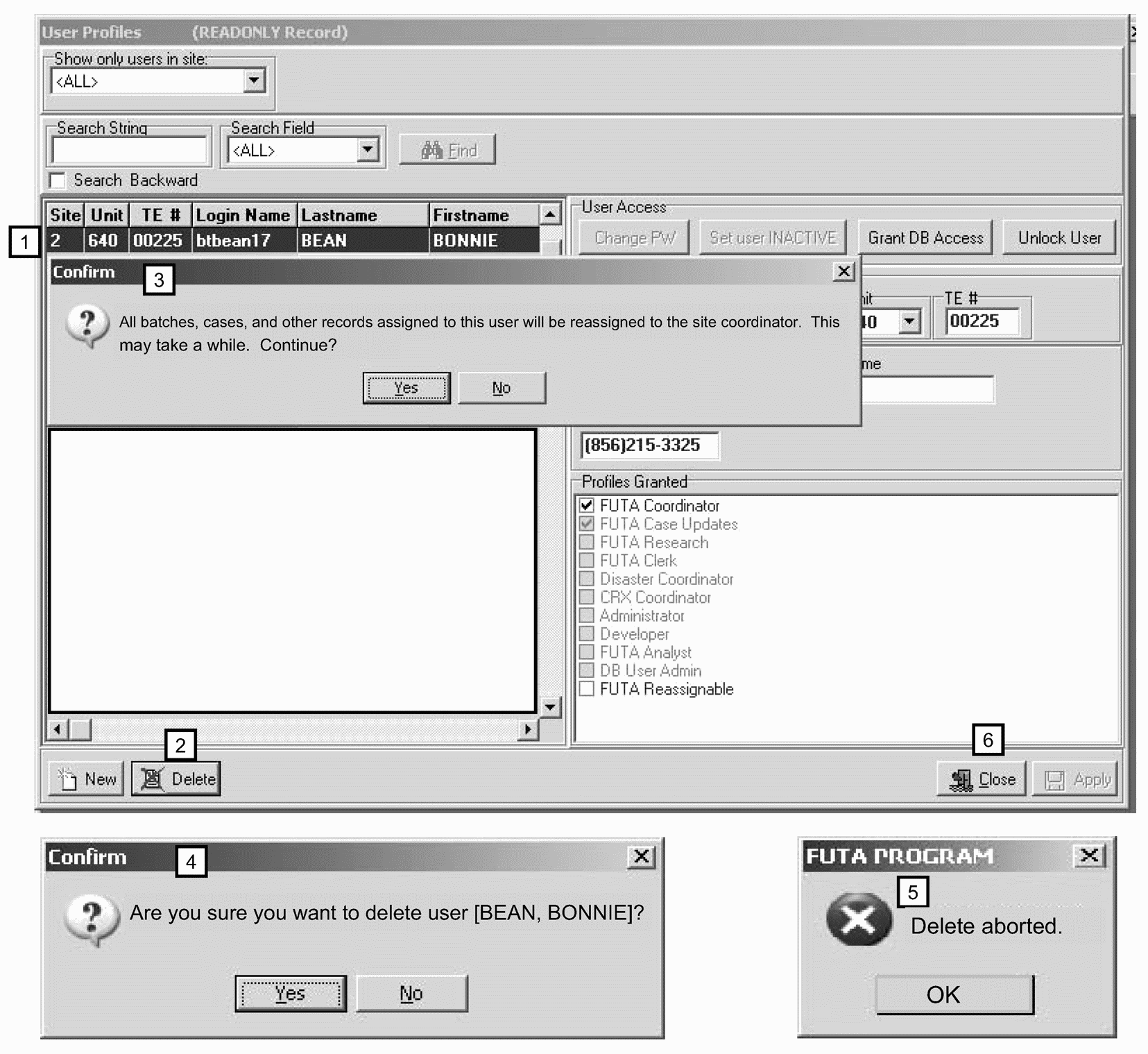
Task: Click the Find binoculars button
Action: [447, 150]
